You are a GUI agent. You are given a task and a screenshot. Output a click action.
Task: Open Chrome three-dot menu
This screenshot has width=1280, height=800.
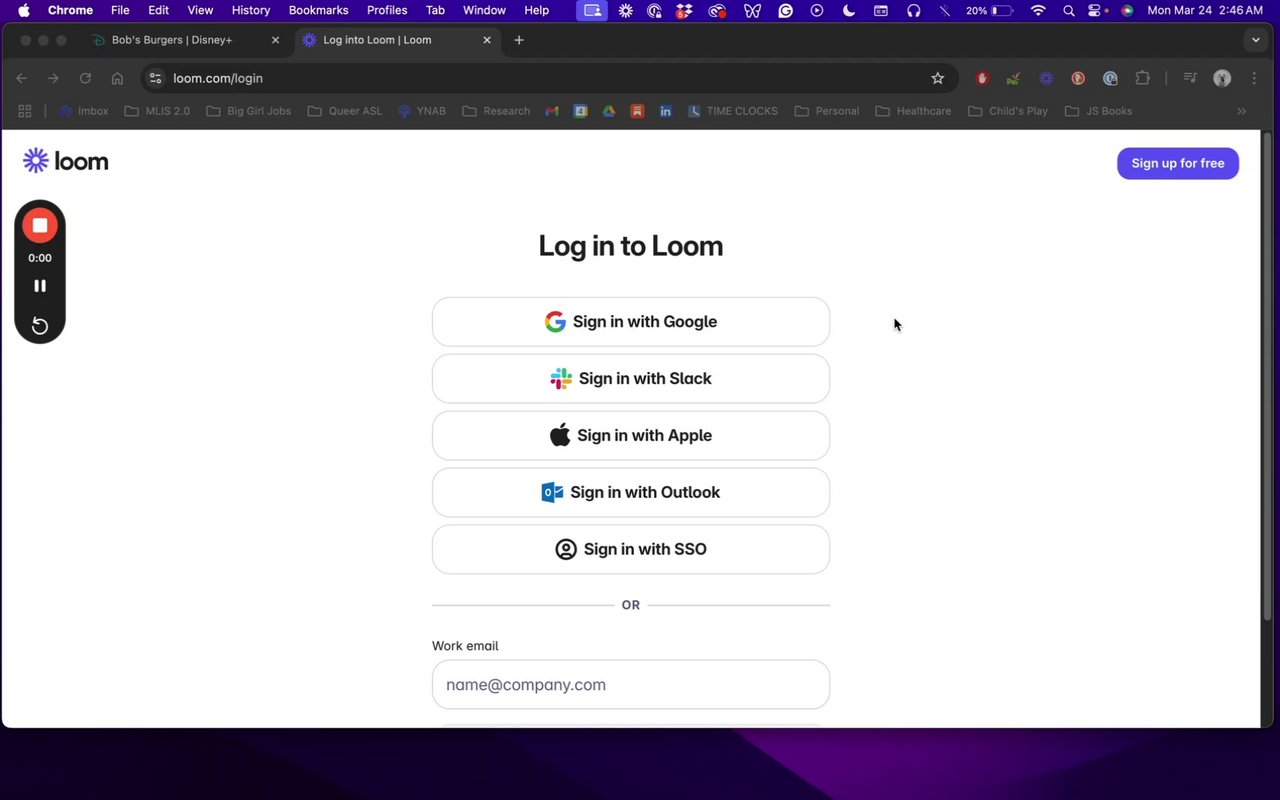click(1254, 78)
